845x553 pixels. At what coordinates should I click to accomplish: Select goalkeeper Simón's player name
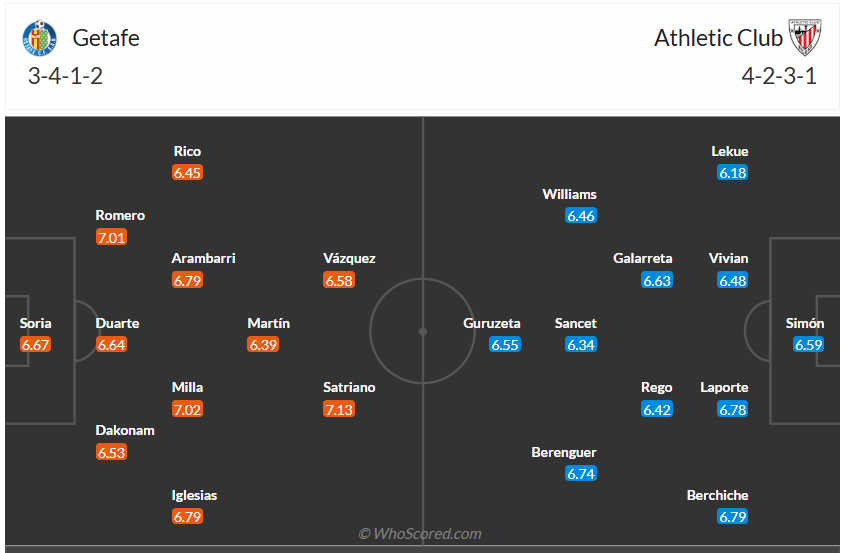coord(805,323)
